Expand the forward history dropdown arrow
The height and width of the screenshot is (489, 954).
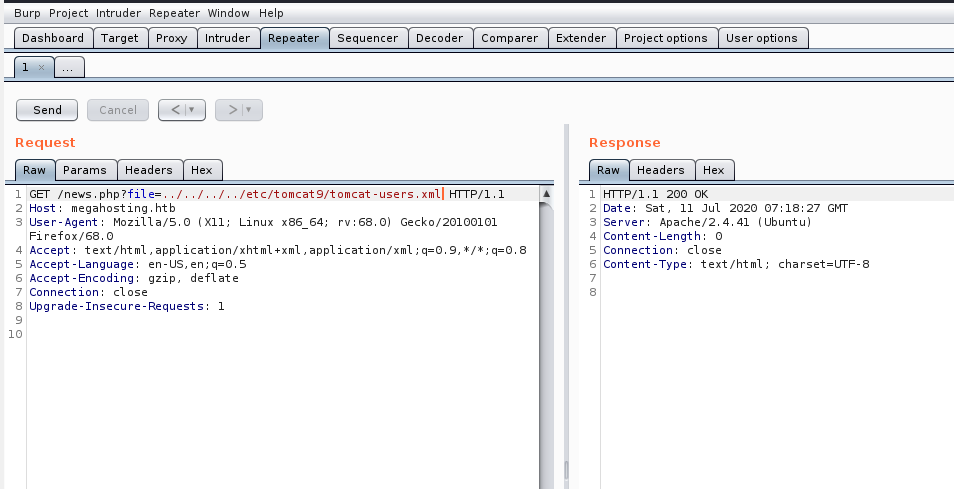coord(249,110)
